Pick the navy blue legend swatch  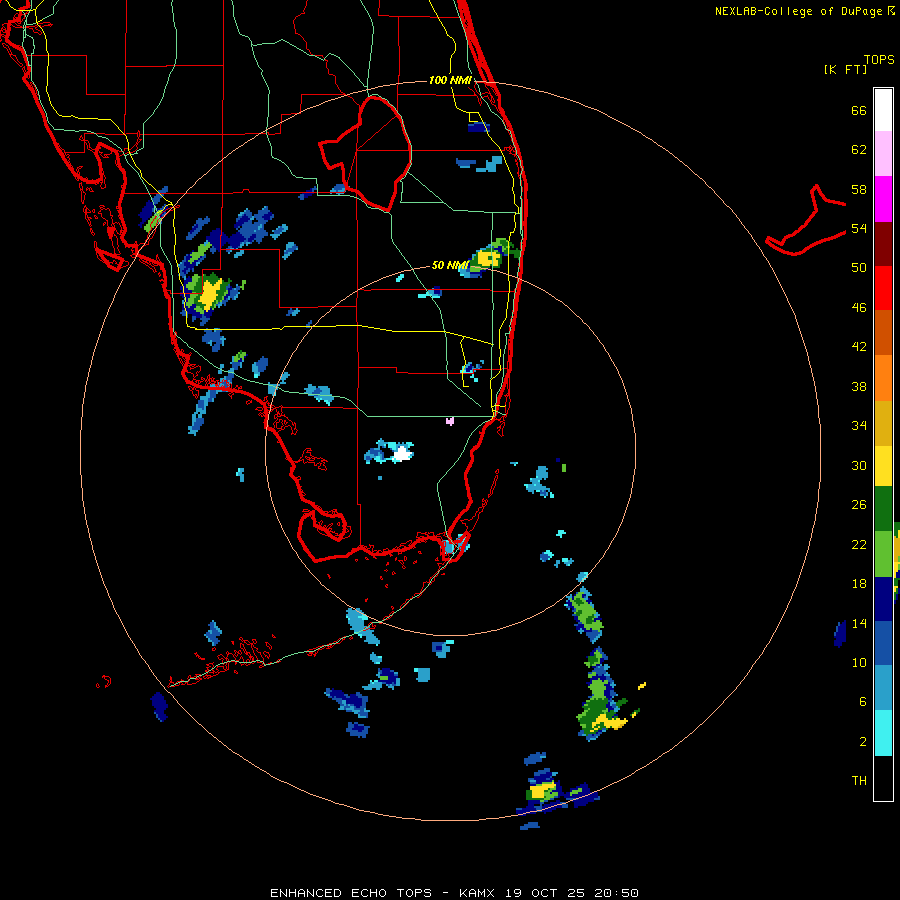tap(883, 599)
